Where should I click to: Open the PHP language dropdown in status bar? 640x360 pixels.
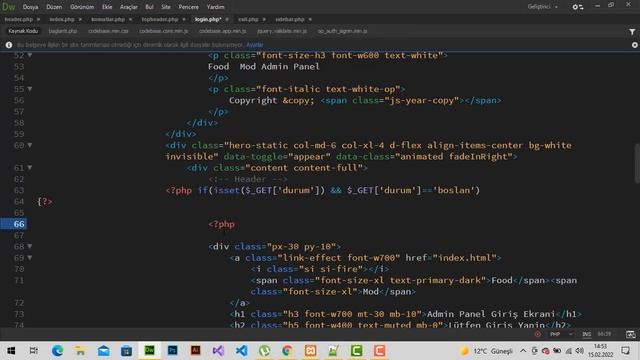click(x=561, y=334)
